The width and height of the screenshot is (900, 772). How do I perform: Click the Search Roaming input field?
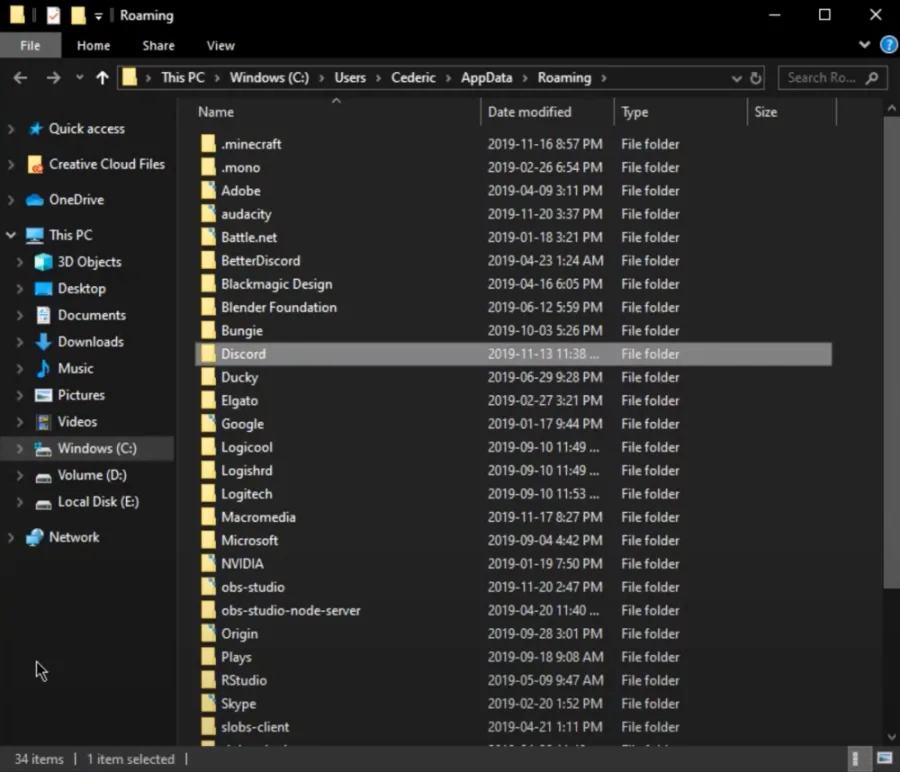[832, 77]
